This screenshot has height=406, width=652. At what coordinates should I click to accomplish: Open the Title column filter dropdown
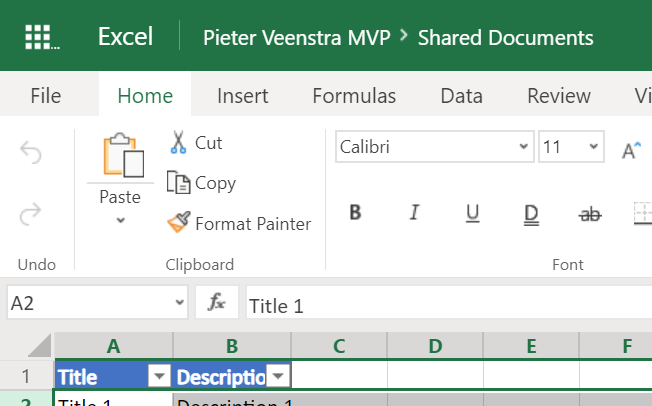159,376
